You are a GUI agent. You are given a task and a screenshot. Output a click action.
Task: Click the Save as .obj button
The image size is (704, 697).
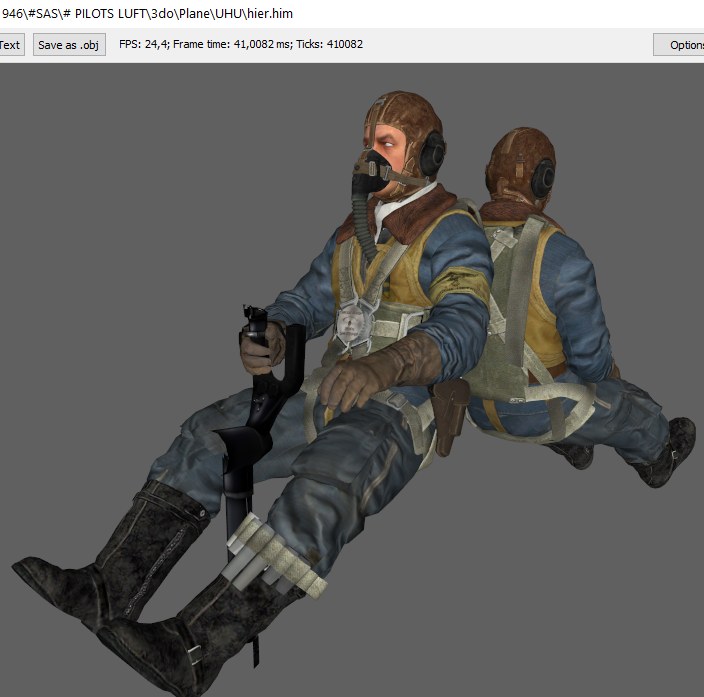(69, 44)
